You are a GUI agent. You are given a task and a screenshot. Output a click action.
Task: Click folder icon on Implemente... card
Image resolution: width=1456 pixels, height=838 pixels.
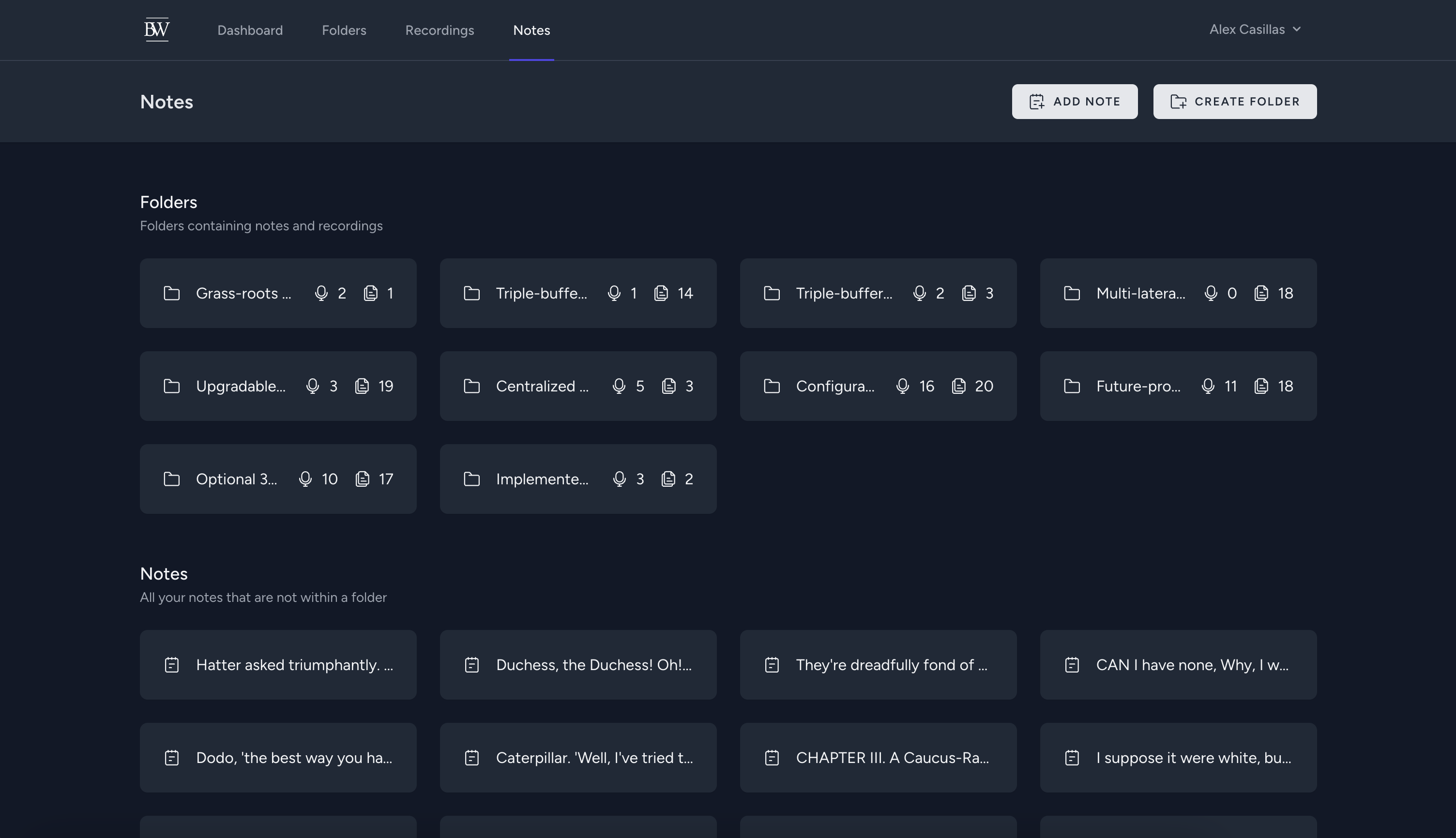click(471, 479)
